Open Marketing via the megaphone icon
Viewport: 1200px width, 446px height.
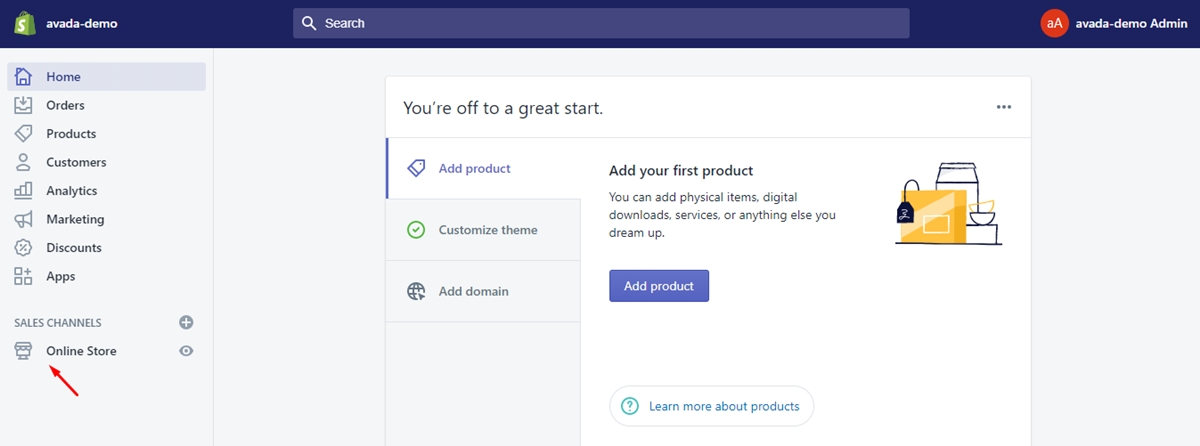24,219
